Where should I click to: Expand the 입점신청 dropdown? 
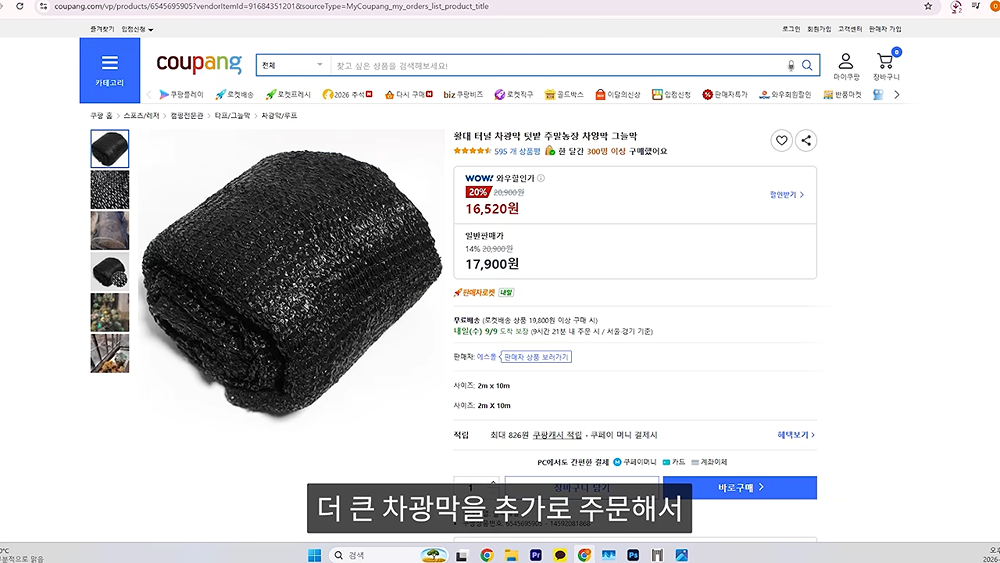137,29
